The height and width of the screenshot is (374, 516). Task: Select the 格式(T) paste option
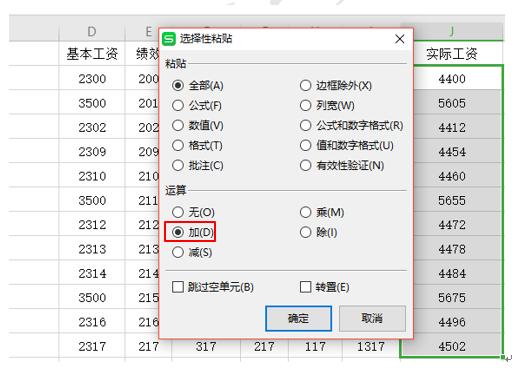[197, 146]
